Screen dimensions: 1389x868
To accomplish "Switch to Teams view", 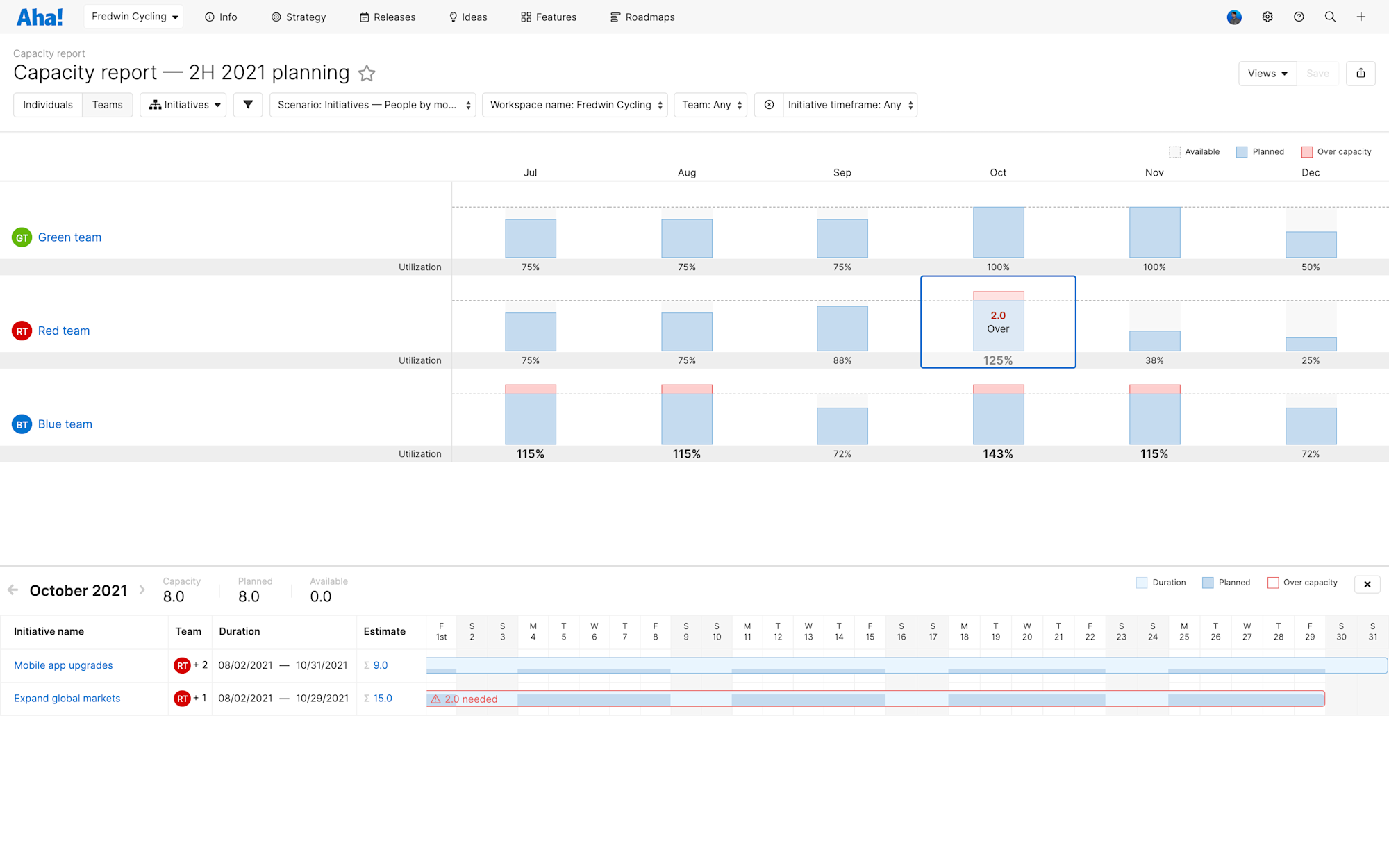I will point(107,105).
